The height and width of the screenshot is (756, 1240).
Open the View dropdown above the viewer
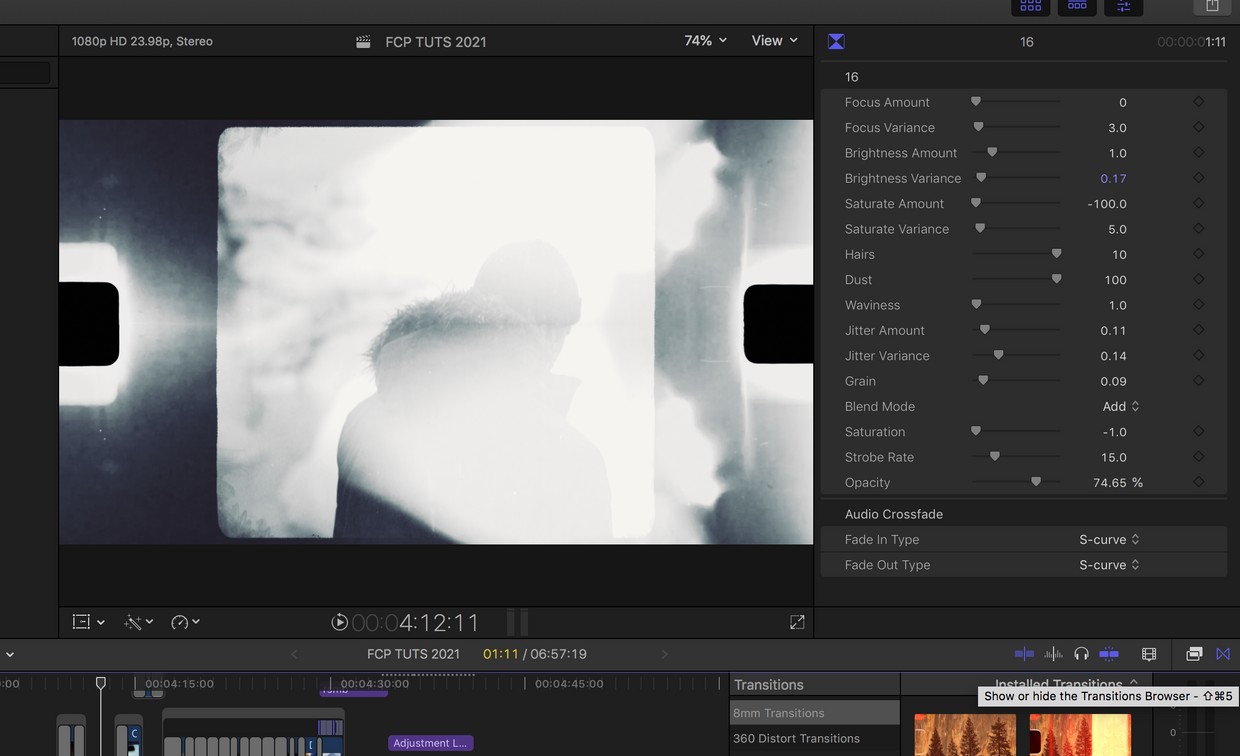[772, 41]
